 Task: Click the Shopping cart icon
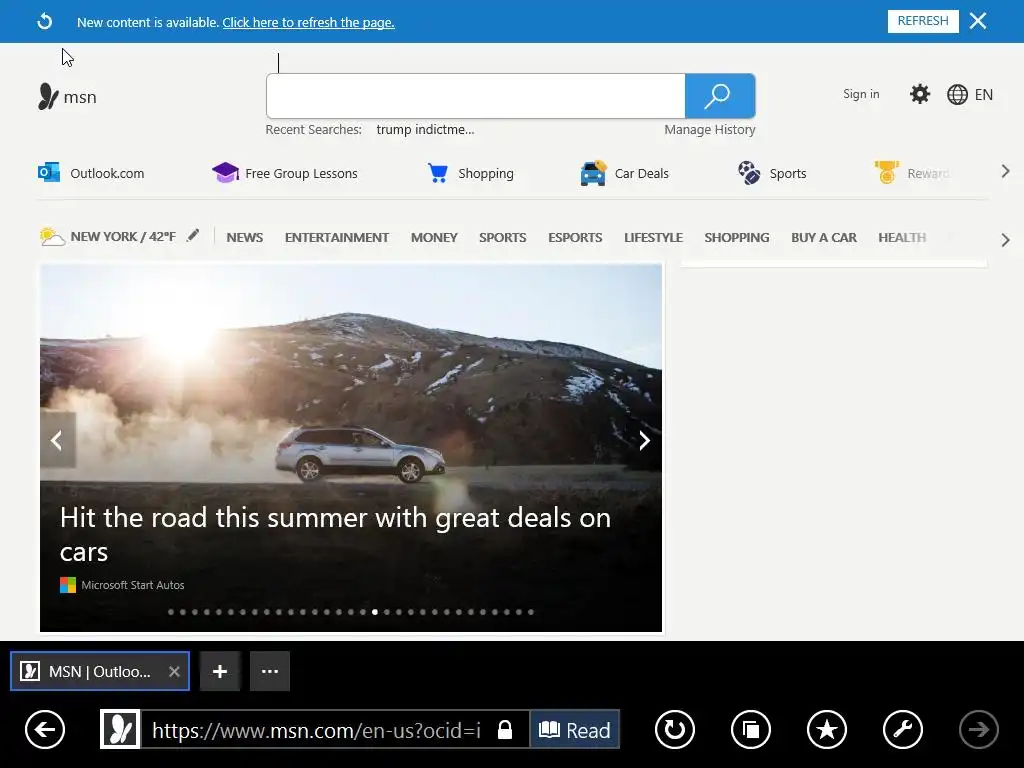438,172
